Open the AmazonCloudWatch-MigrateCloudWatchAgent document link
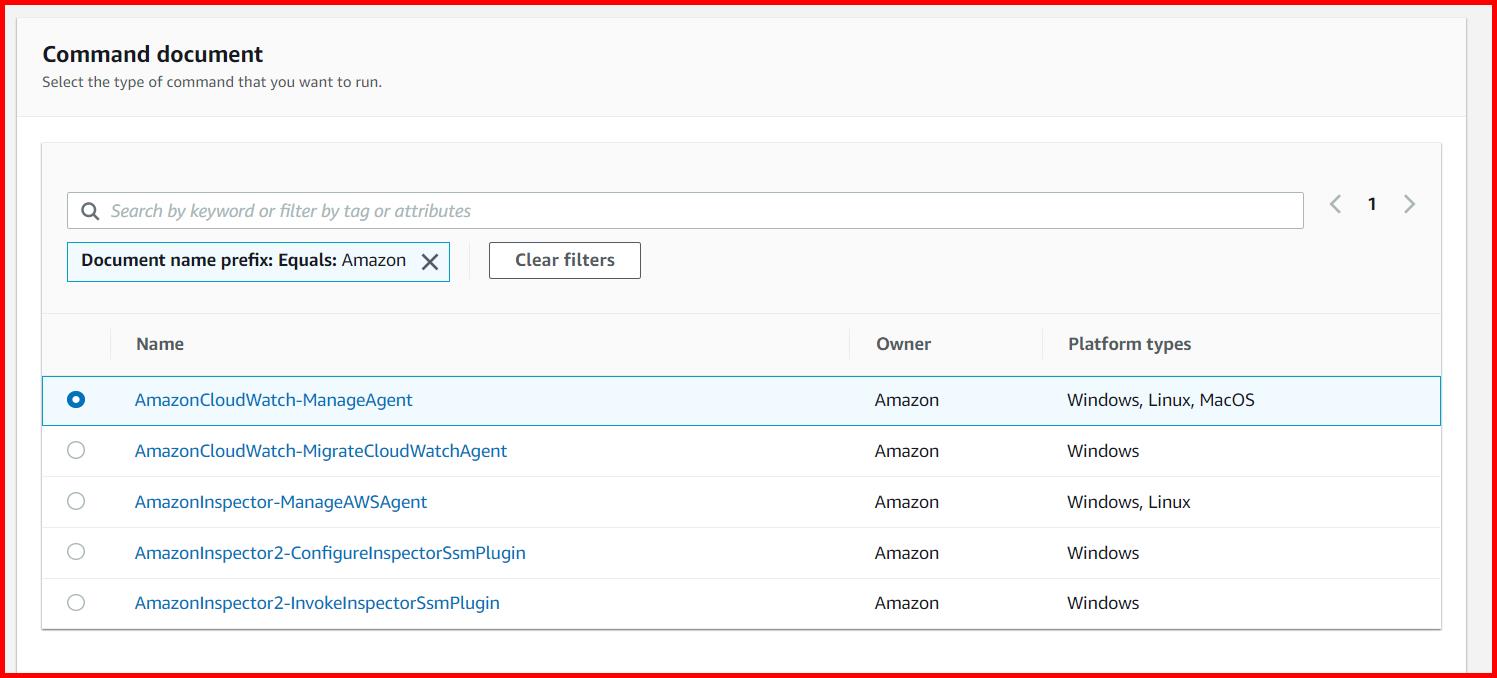This screenshot has height=678, width=1497. pyautogui.click(x=321, y=450)
